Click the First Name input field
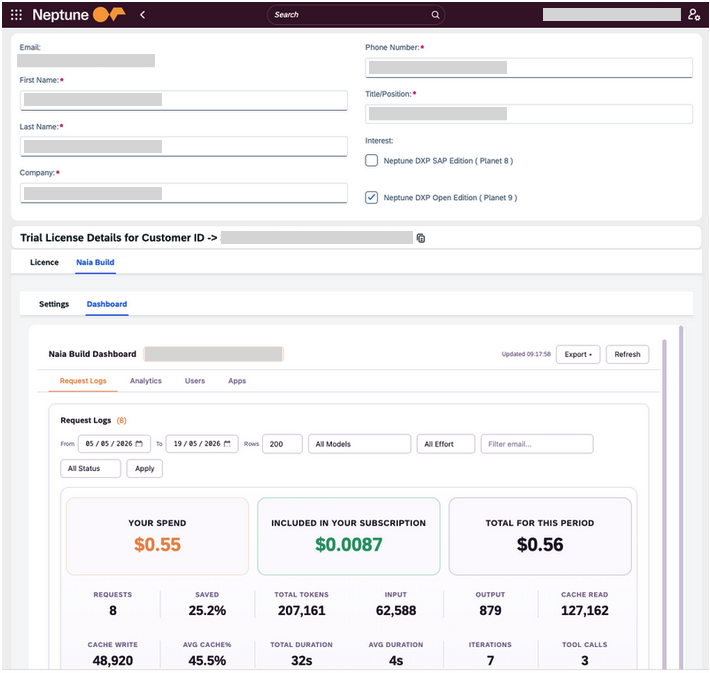 (184, 100)
